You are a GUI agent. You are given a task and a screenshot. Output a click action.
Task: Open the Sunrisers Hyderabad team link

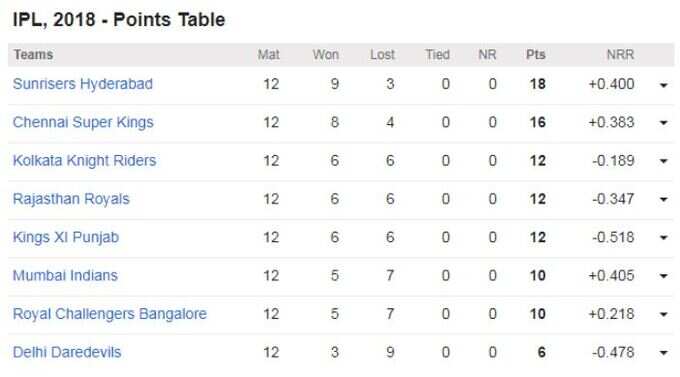[83, 84]
